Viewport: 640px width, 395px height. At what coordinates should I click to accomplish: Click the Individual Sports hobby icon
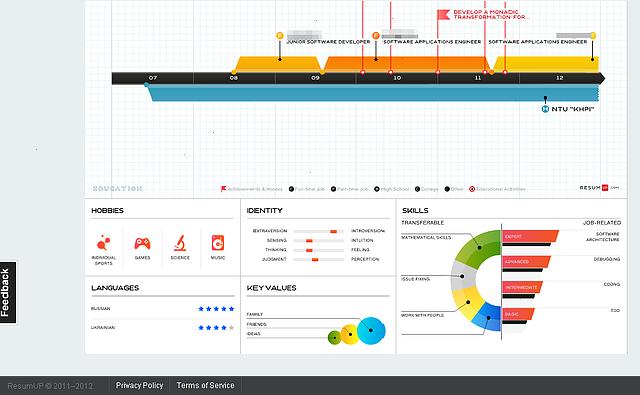(x=103, y=242)
